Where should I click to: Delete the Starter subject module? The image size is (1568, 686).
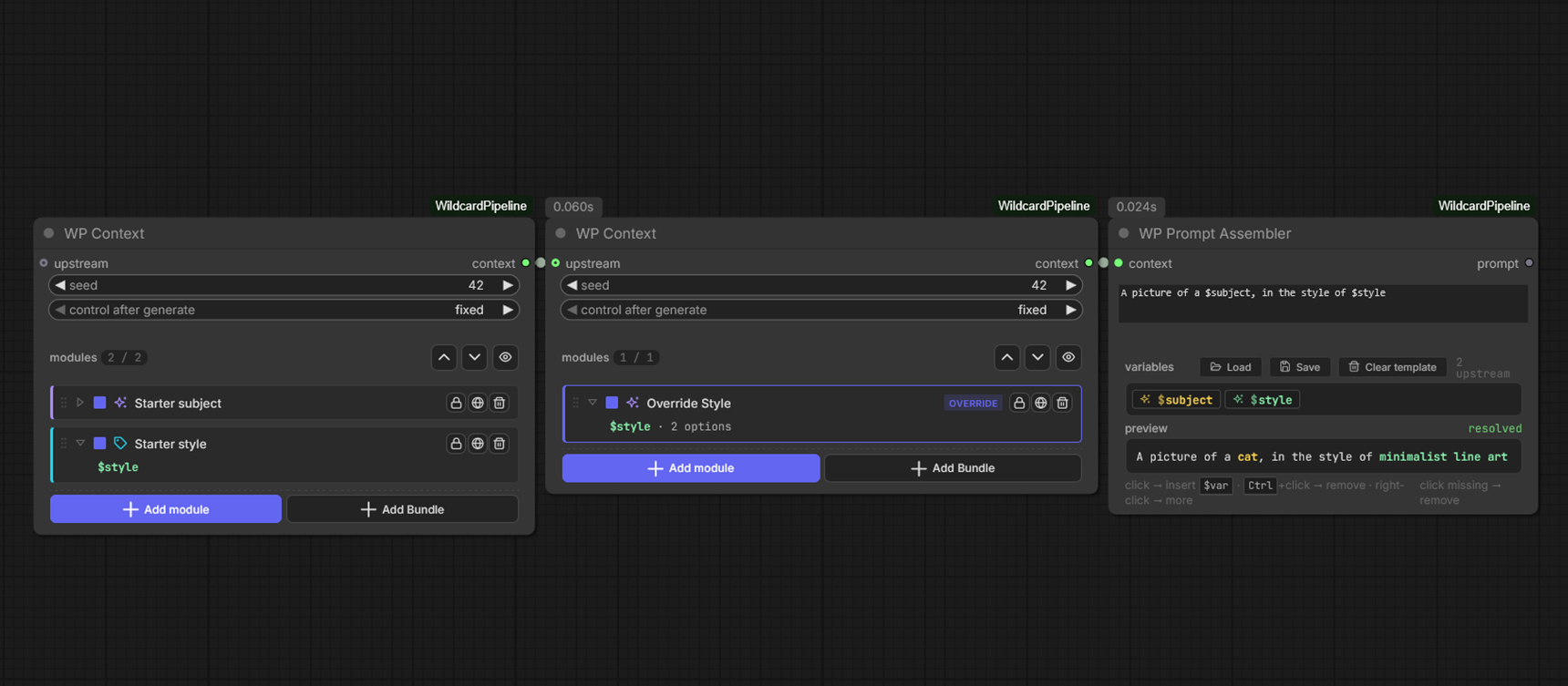point(500,403)
